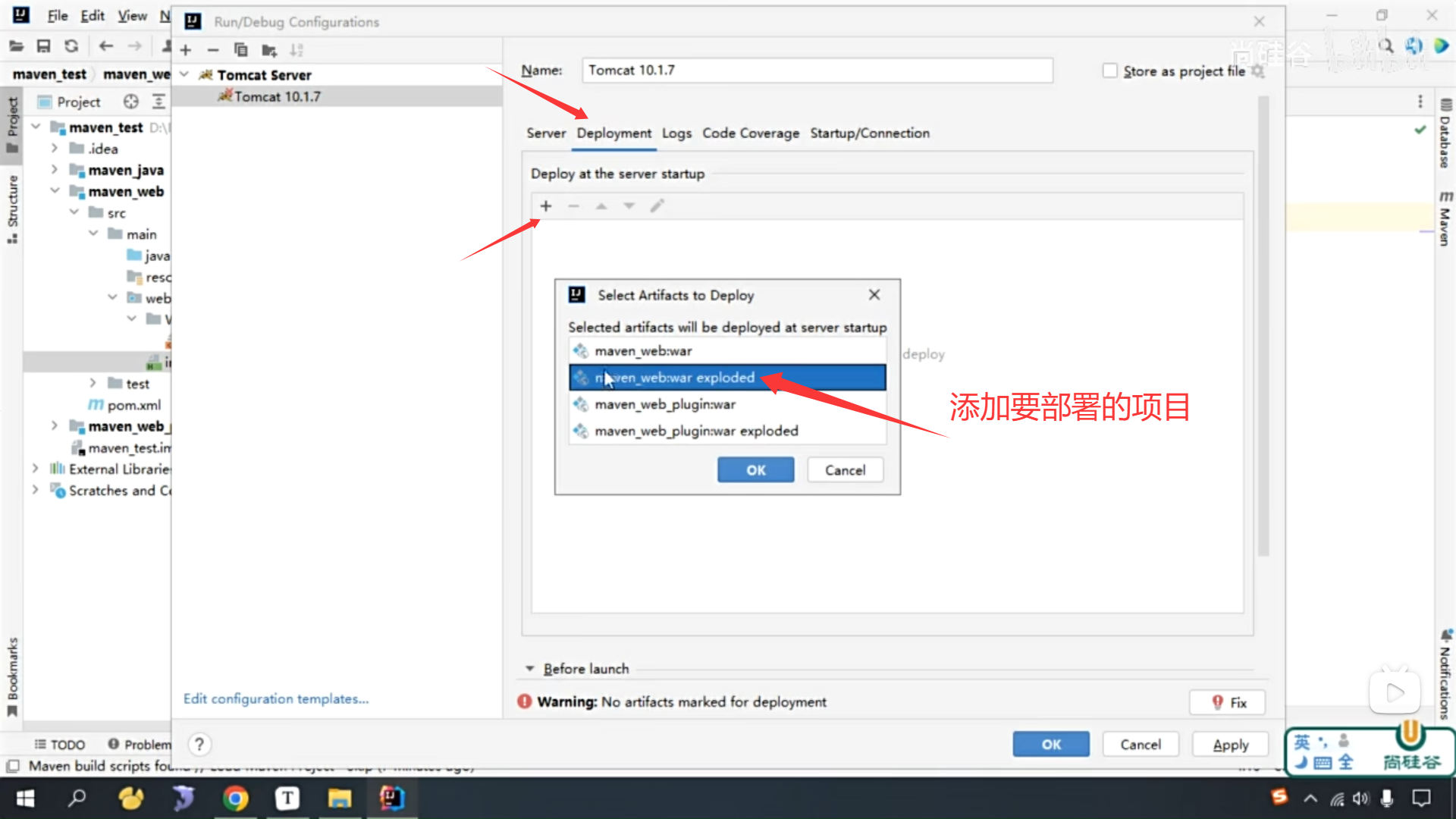The image size is (1456, 819).
Task: Click the Refresh/Sync toolbar icon
Action: tap(71, 46)
